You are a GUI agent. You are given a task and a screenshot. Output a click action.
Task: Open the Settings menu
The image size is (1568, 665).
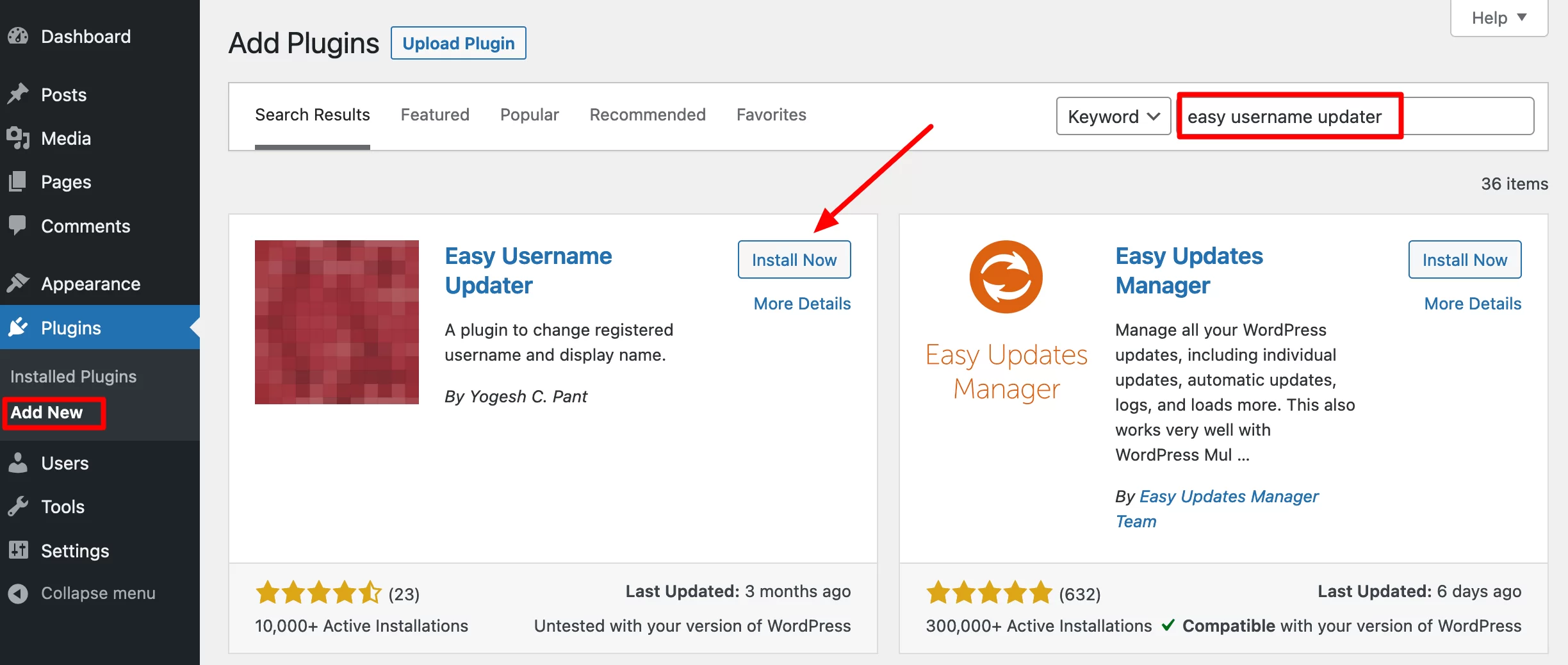point(100,551)
